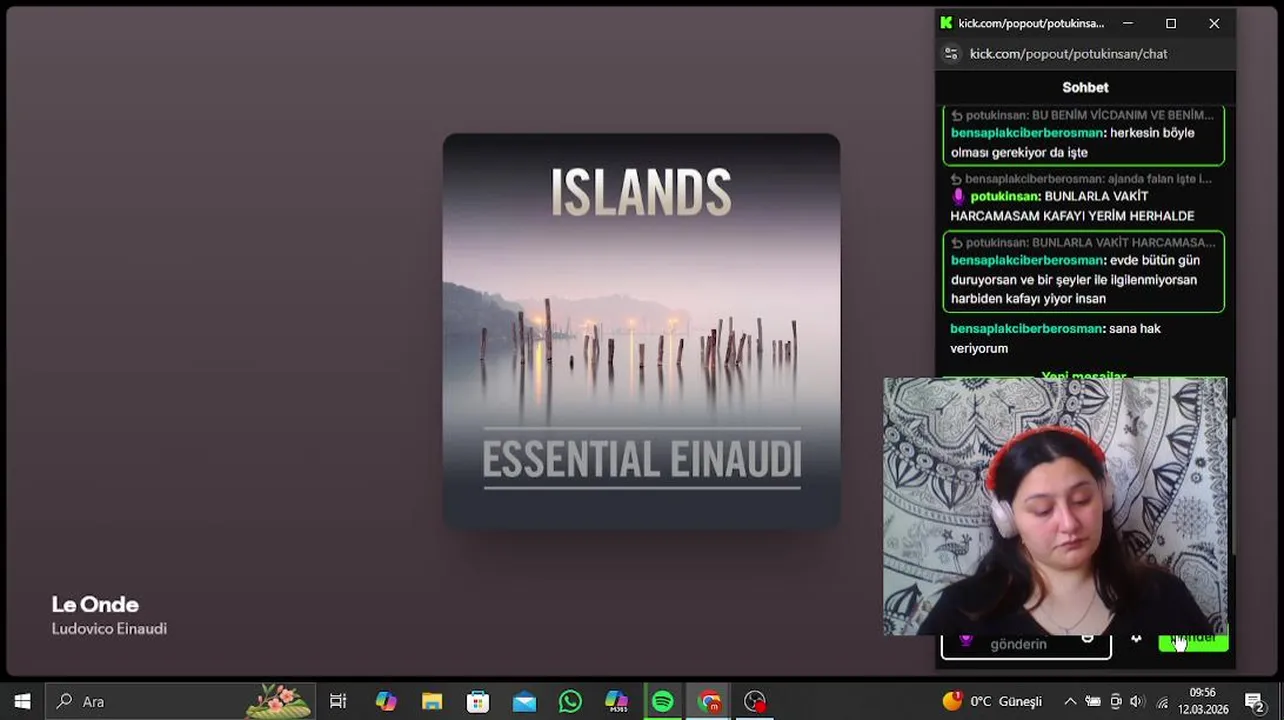This screenshot has width=1284, height=720.
Task: Click the kick.com/popout/potukinsan/chat address bar
Action: pyautogui.click(x=1068, y=53)
